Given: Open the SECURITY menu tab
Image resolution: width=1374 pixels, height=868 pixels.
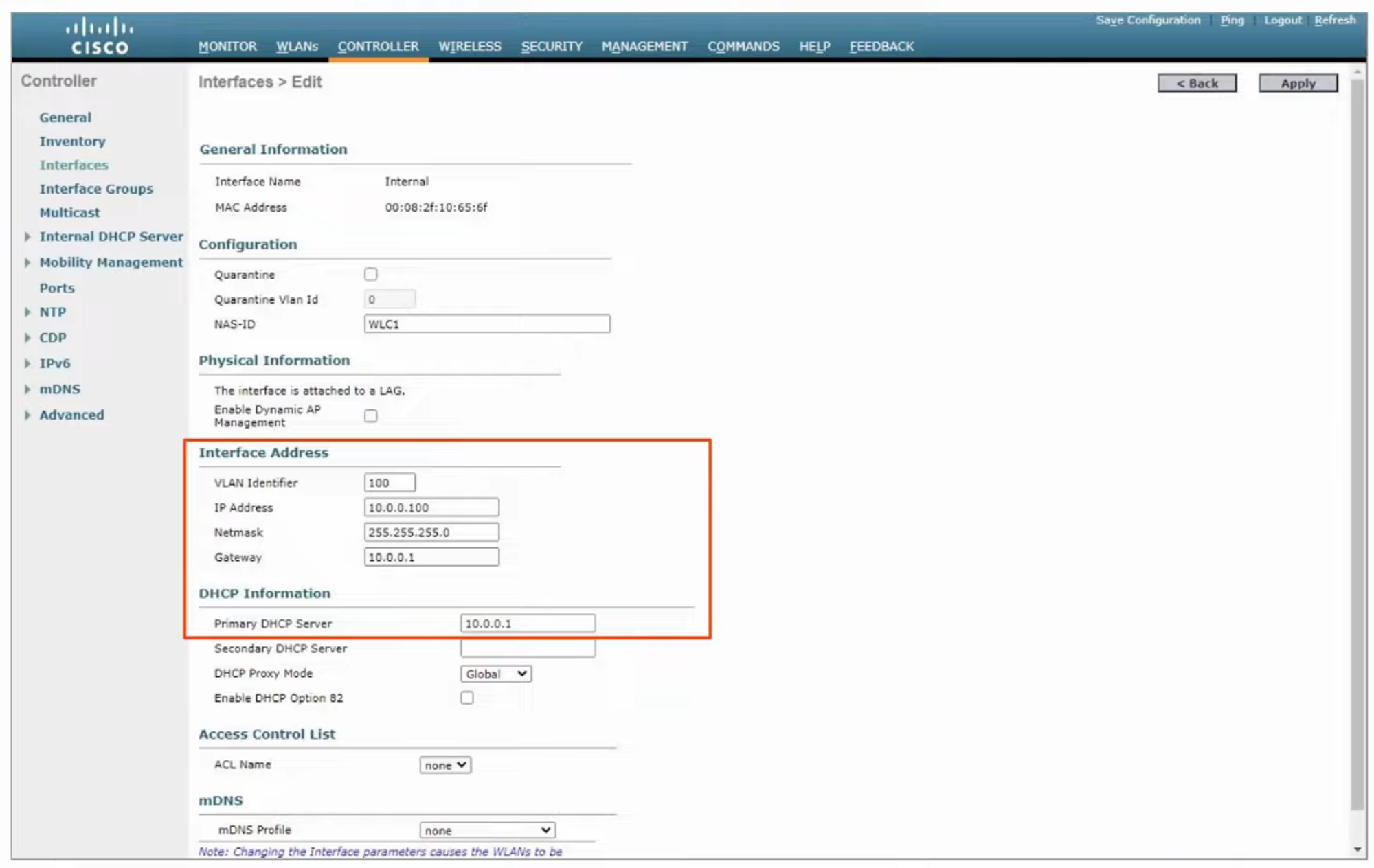Looking at the screenshot, I should tap(551, 47).
